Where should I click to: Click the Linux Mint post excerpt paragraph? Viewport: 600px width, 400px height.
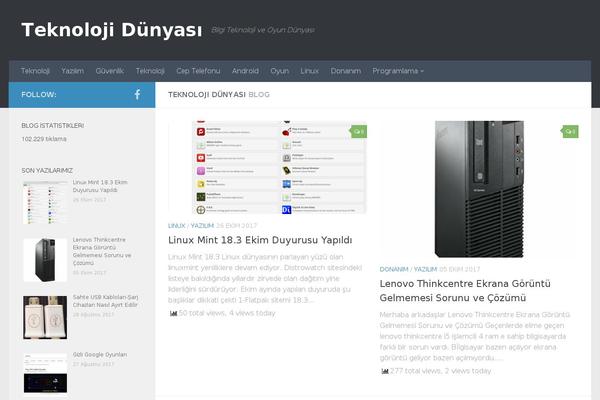click(x=265, y=278)
